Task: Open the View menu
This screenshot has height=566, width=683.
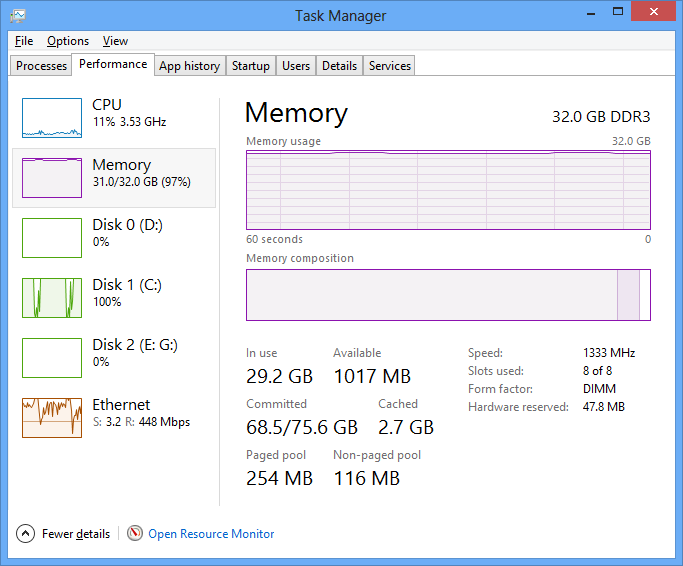Action: tap(115, 41)
